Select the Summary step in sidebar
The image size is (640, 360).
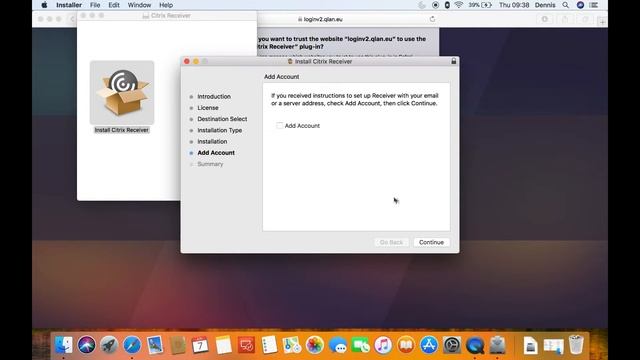tap(210, 164)
